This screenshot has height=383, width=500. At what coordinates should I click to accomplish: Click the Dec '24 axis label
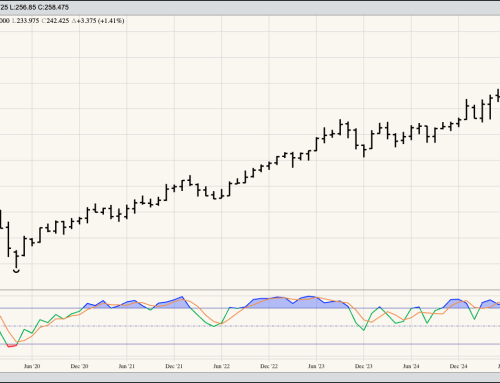click(458, 366)
